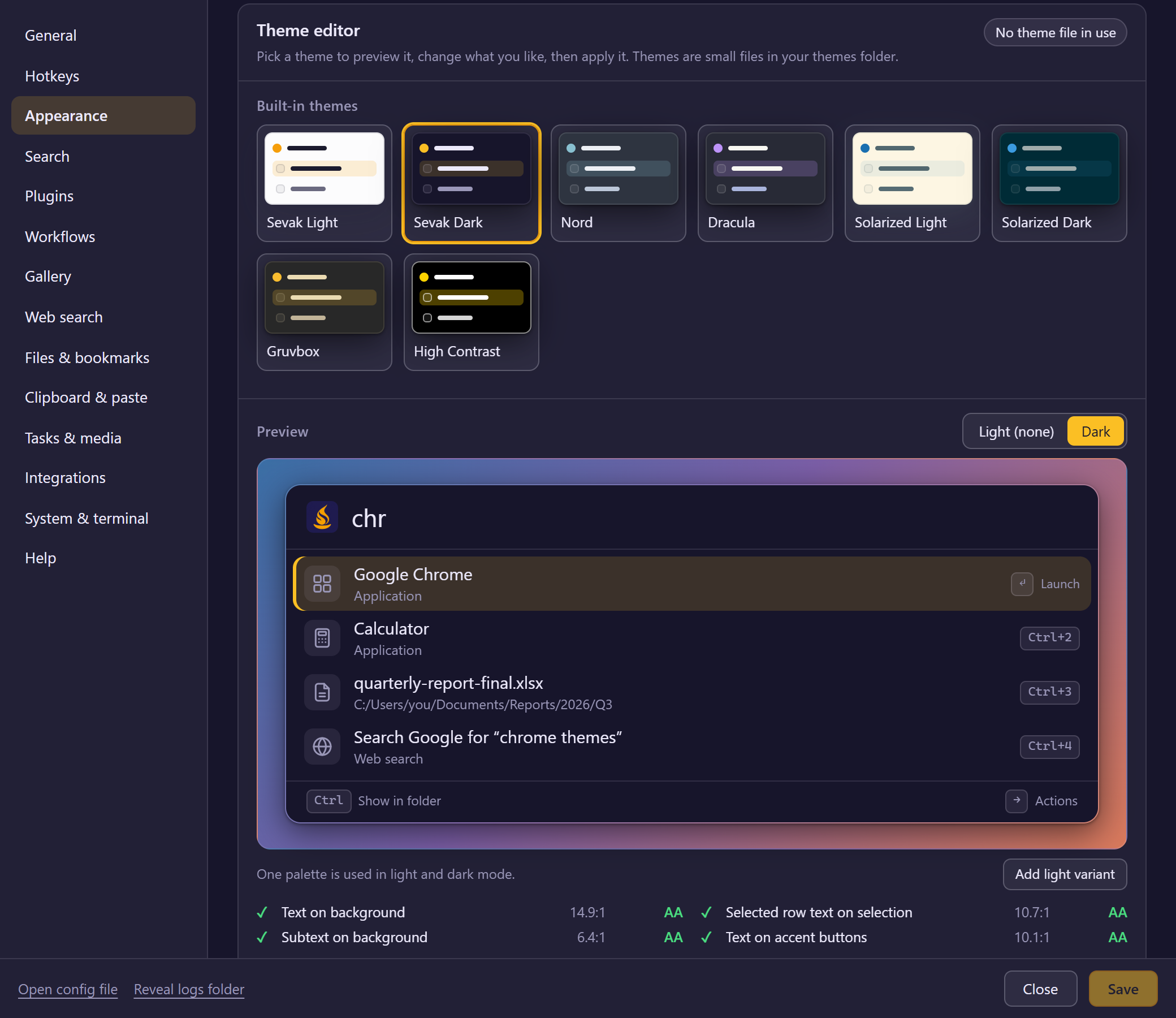The width and height of the screenshot is (1176, 1018).
Task: Open System & terminal settings
Action: click(103, 518)
